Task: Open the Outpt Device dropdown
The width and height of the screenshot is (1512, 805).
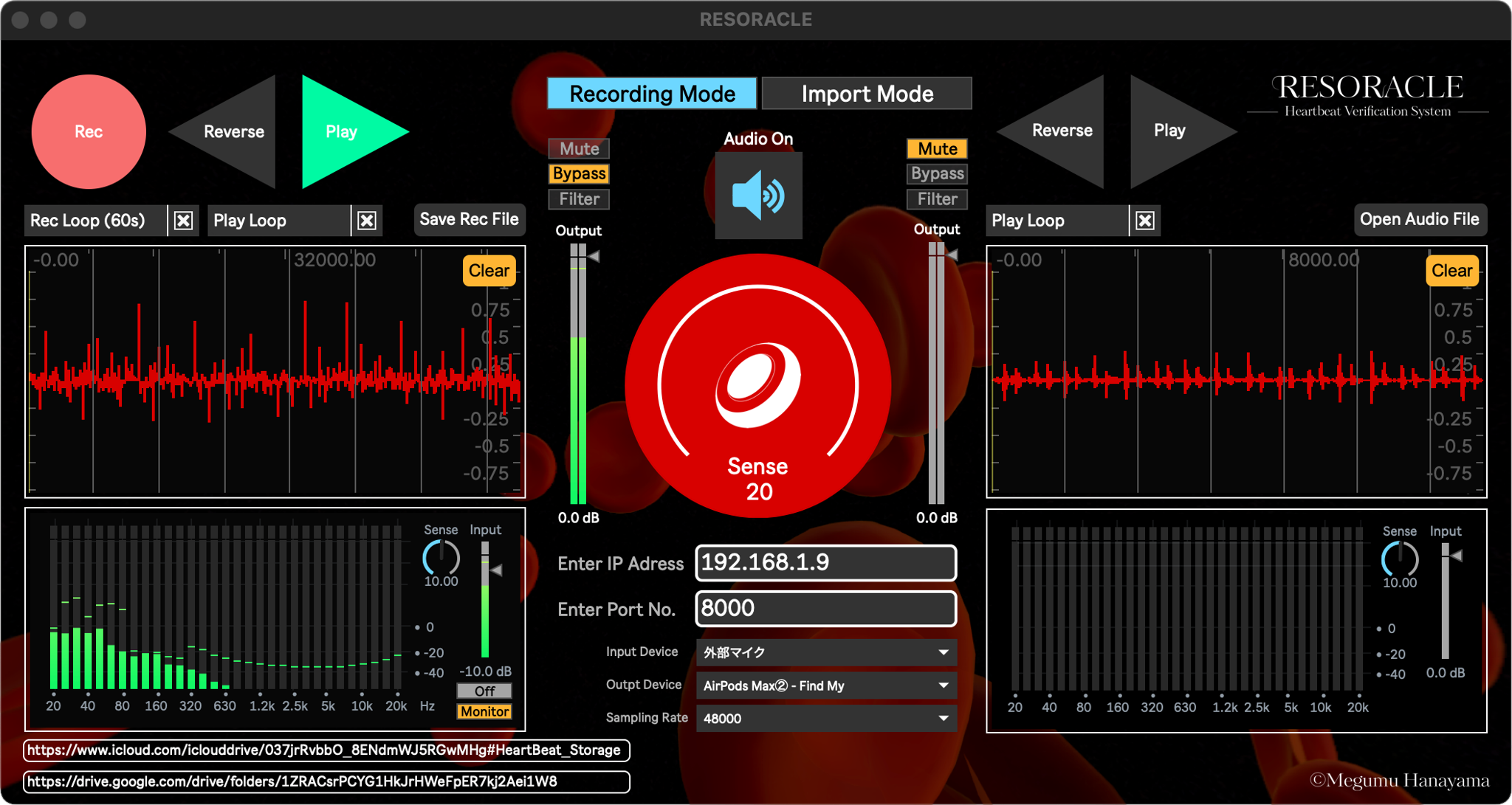Action: (x=825, y=685)
